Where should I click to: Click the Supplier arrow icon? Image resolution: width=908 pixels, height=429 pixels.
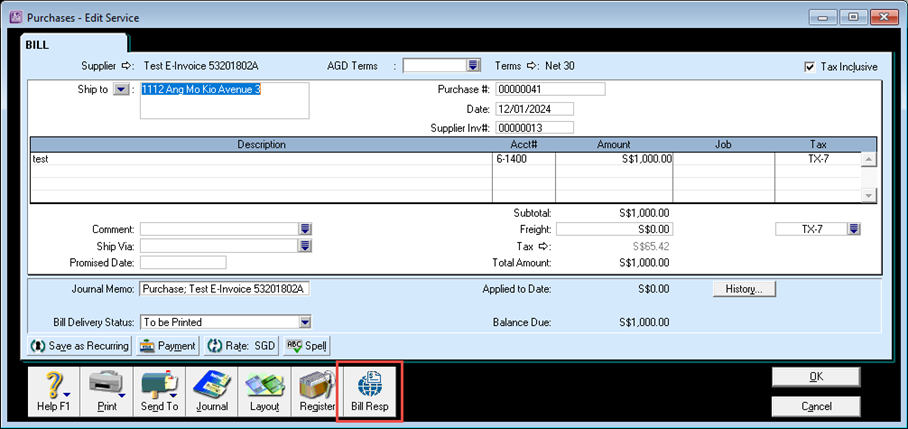tap(127, 66)
